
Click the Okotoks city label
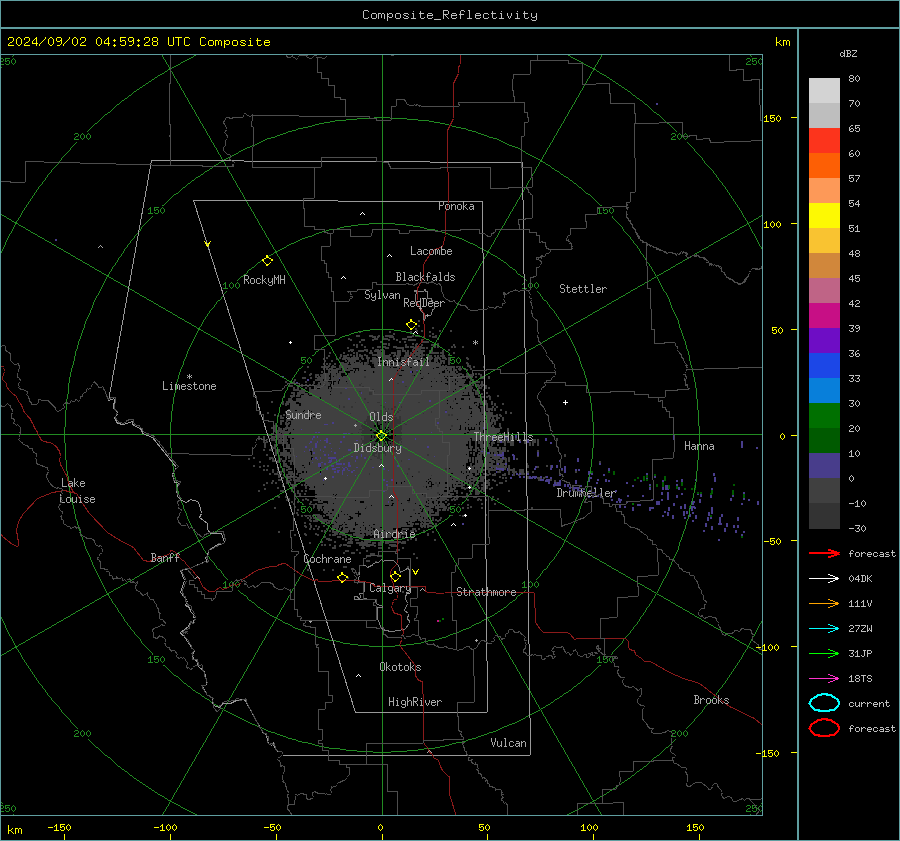point(400,667)
